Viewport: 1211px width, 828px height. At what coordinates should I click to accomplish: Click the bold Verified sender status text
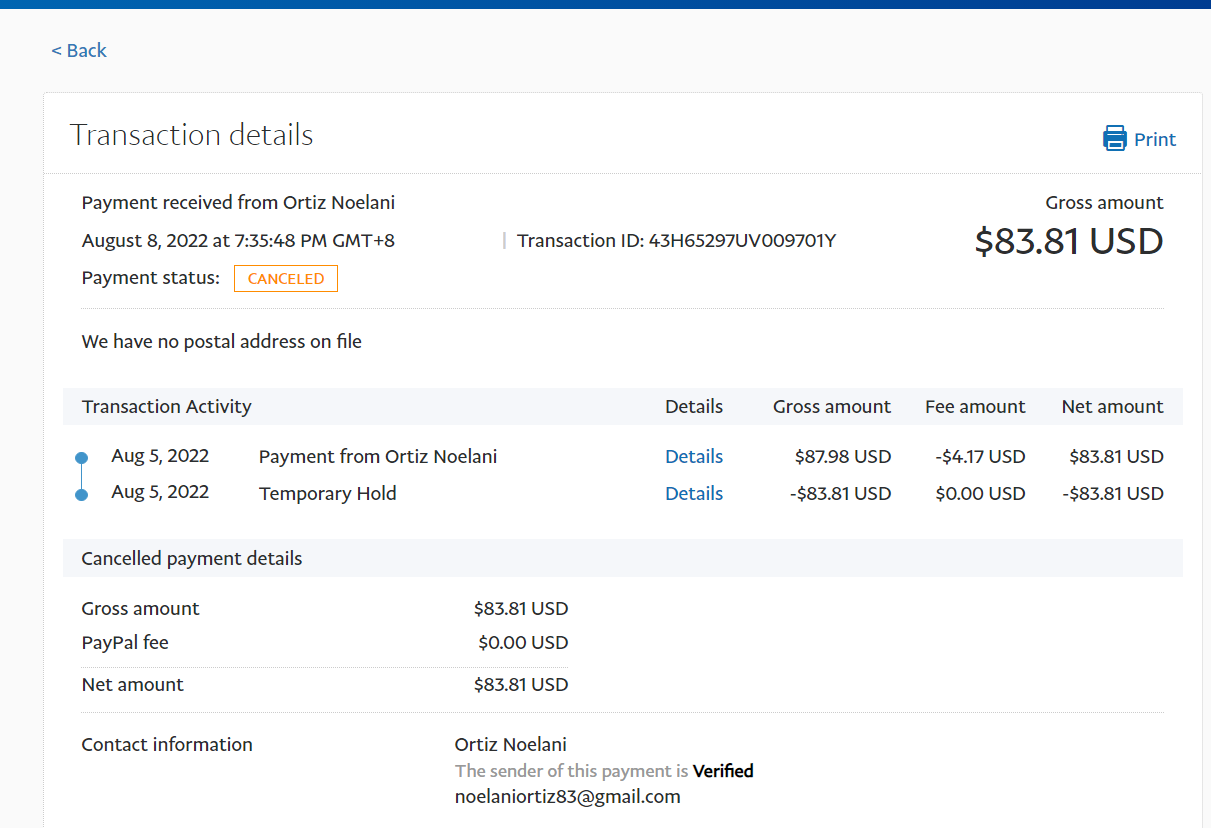[x=723, y=771]
